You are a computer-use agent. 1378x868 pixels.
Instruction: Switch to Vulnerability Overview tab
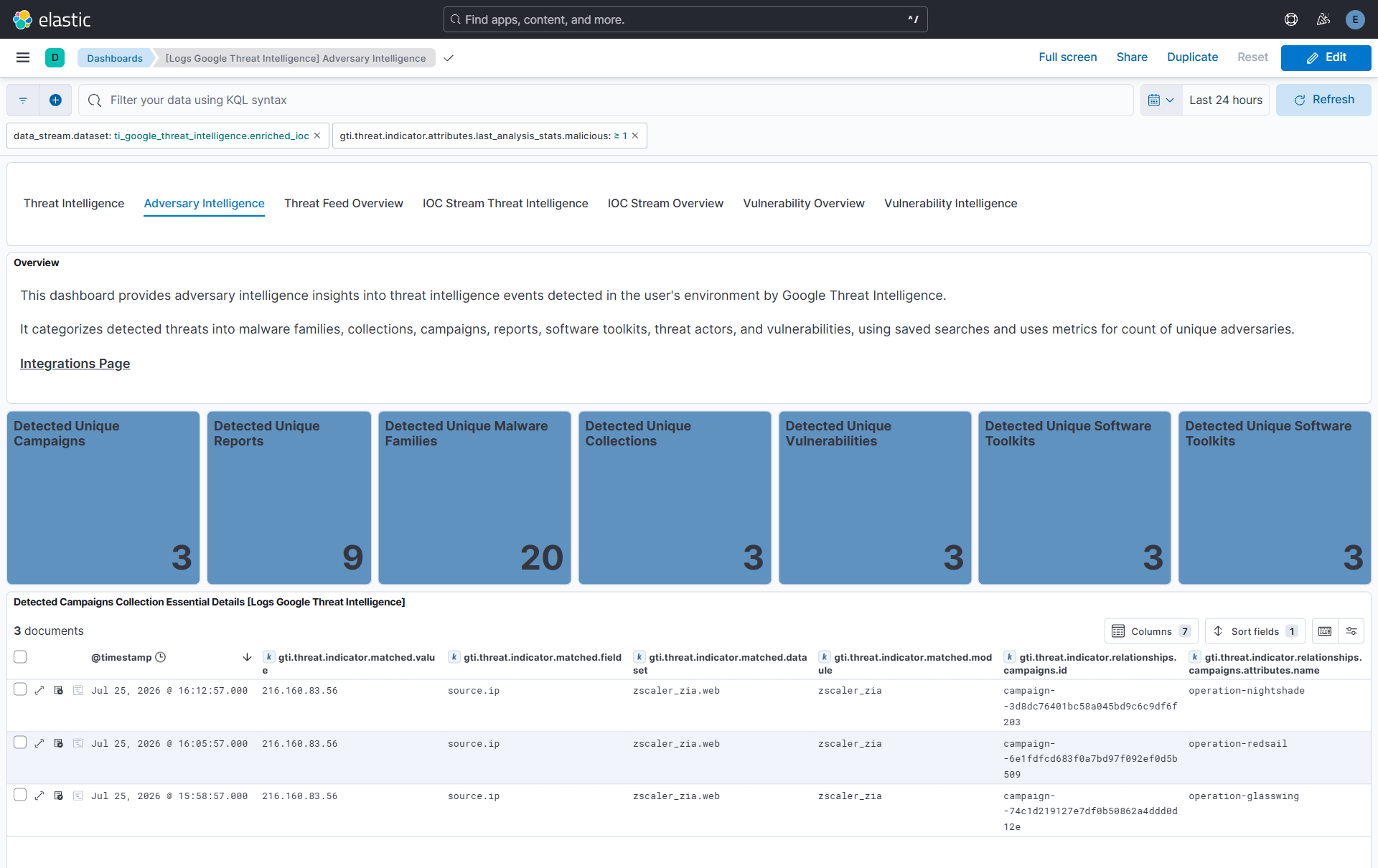[x=804, y=204]
